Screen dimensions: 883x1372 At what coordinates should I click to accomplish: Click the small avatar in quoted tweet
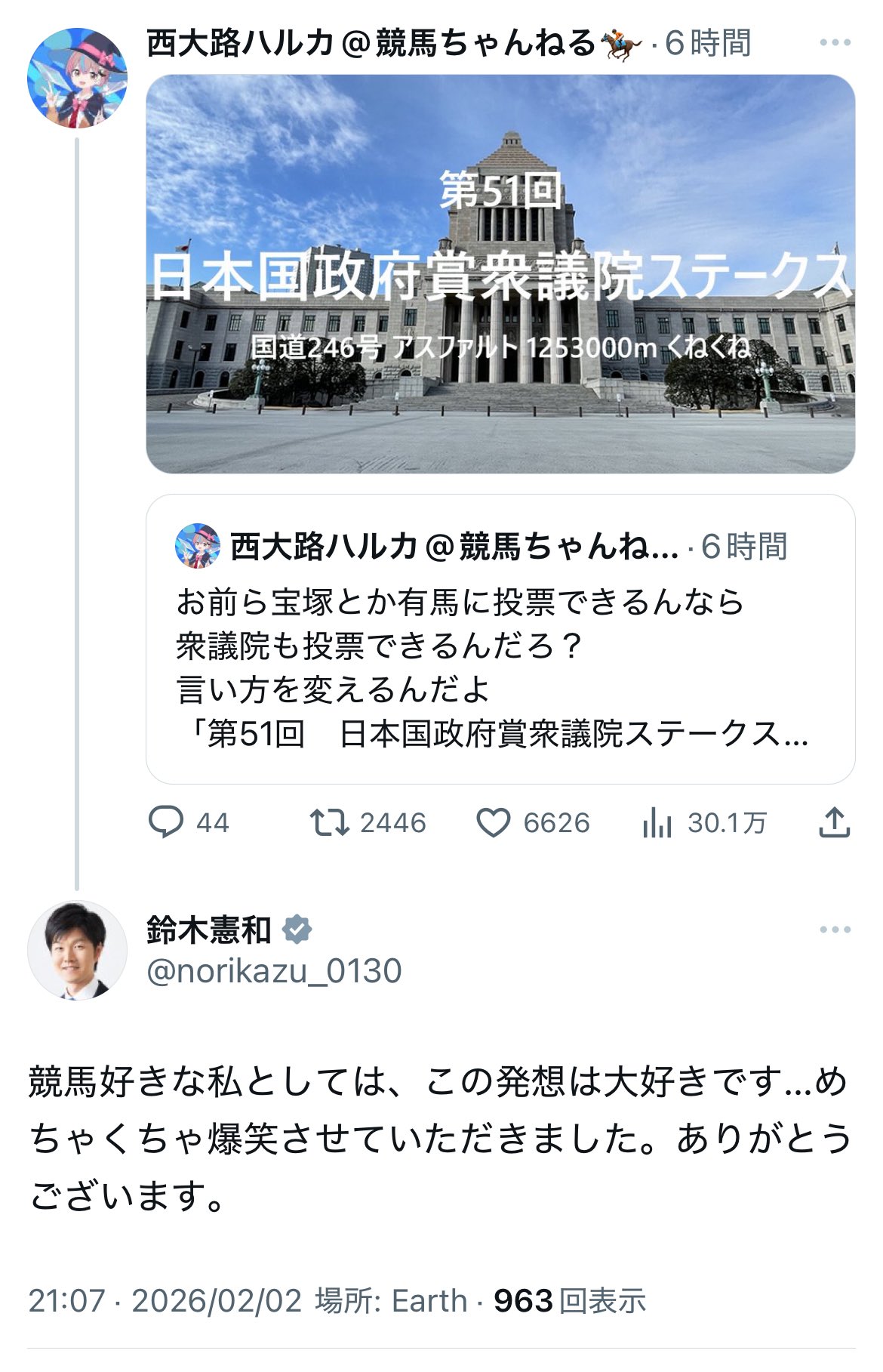[x=198, y=546]
